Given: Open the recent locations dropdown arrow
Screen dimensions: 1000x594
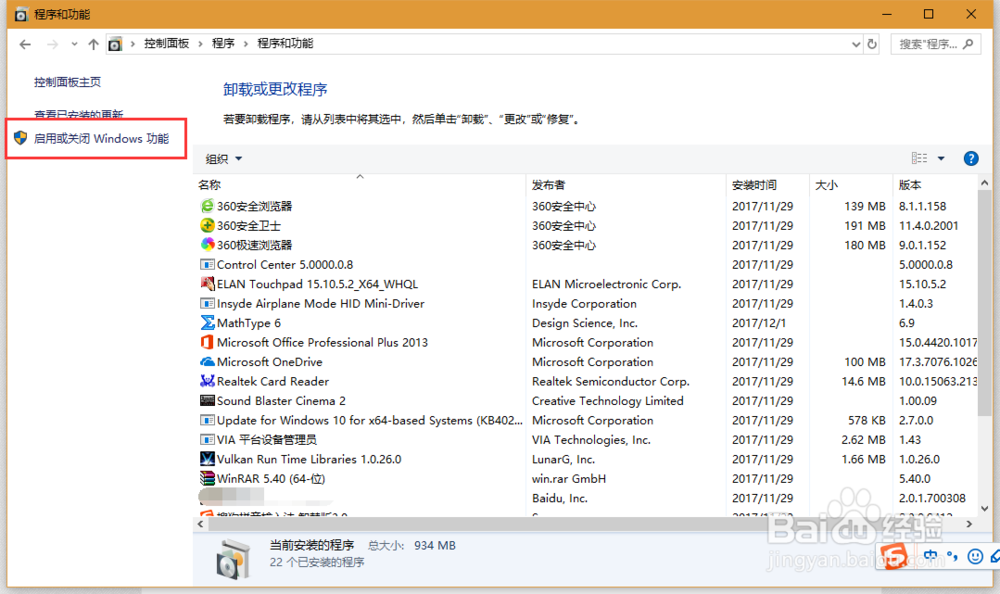Looking at the screenshot, I should coord(75,44).
